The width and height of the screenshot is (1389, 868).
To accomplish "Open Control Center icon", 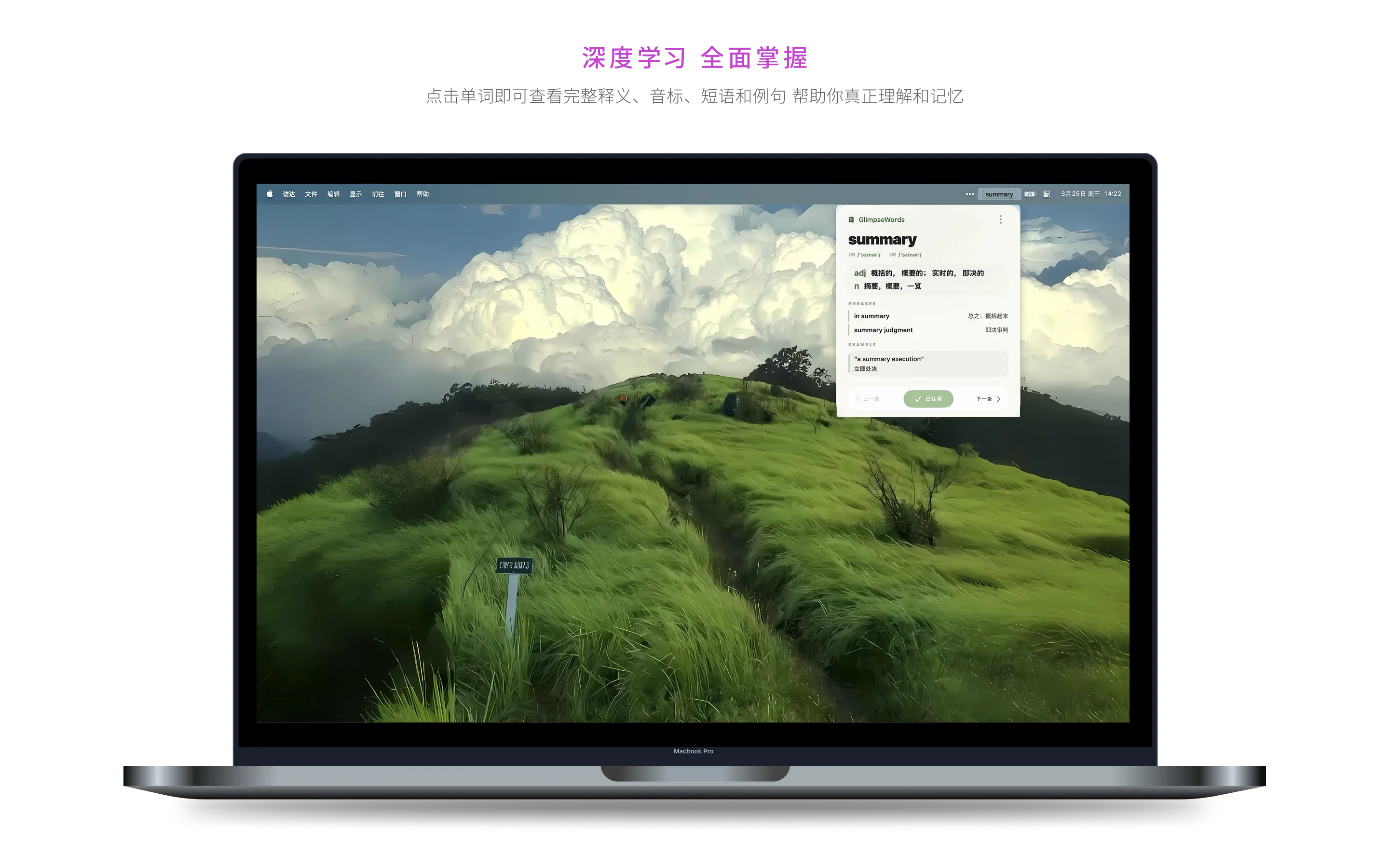I will click(1047, 194).
